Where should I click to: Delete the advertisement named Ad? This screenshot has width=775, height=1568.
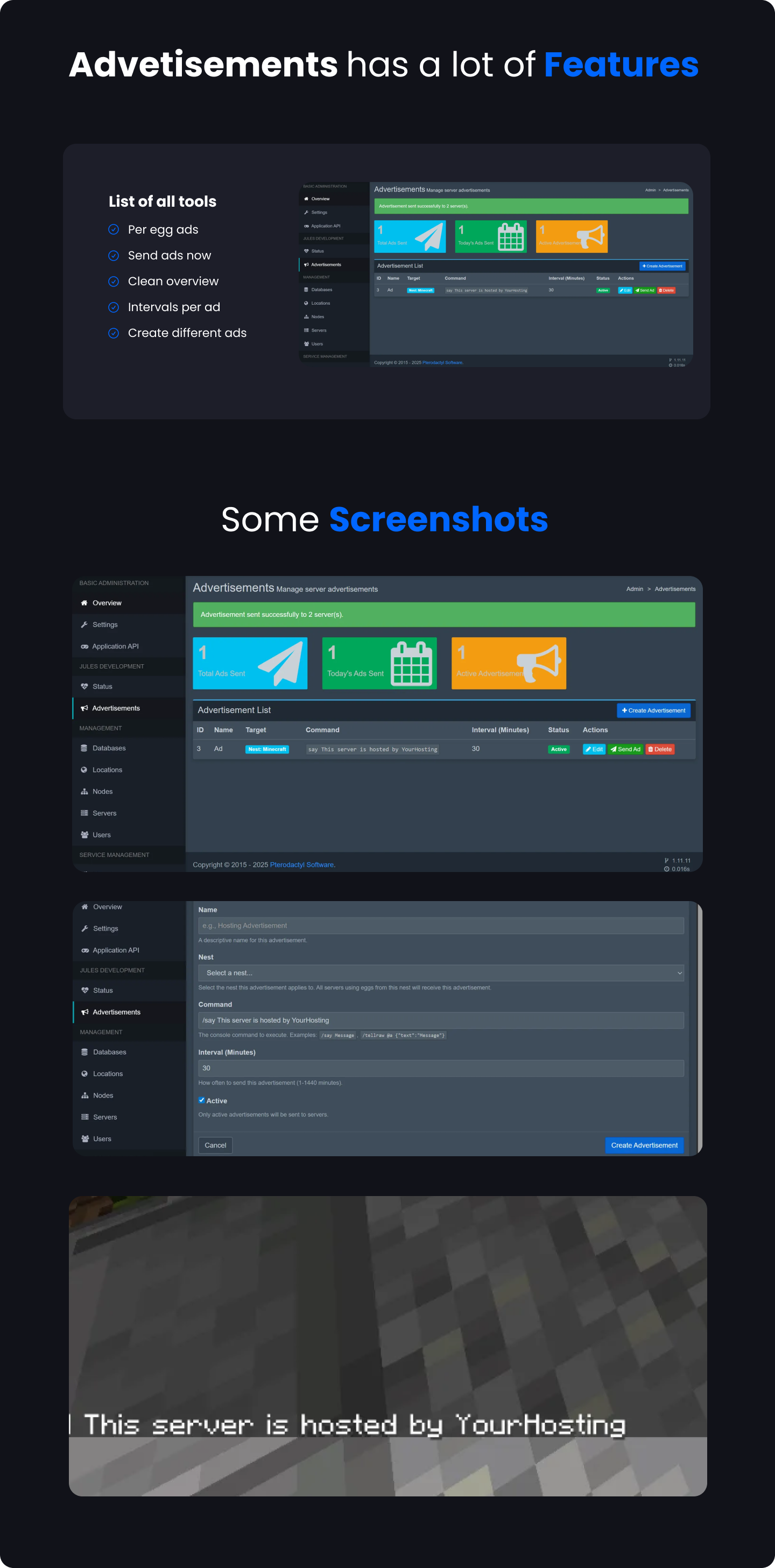click(x=659, y=749)
